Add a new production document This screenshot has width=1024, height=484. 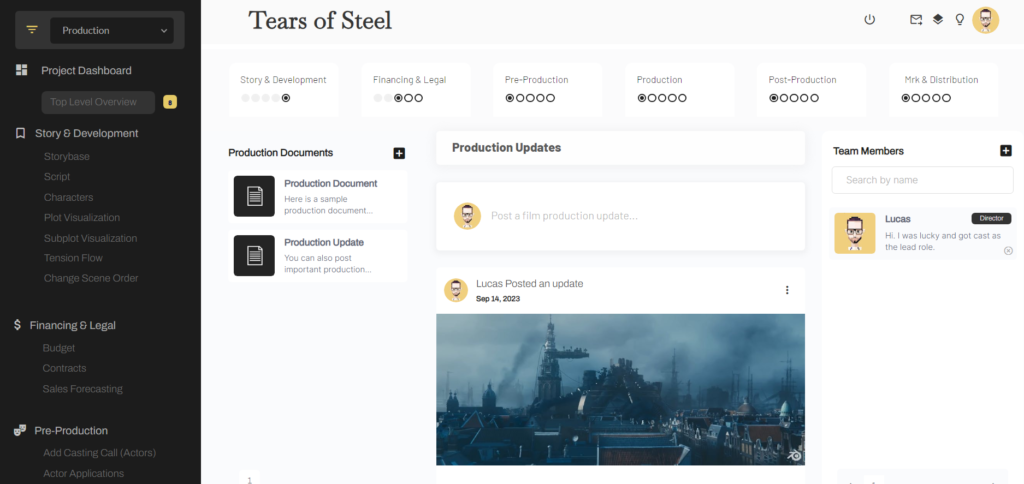tap(399, 153)
